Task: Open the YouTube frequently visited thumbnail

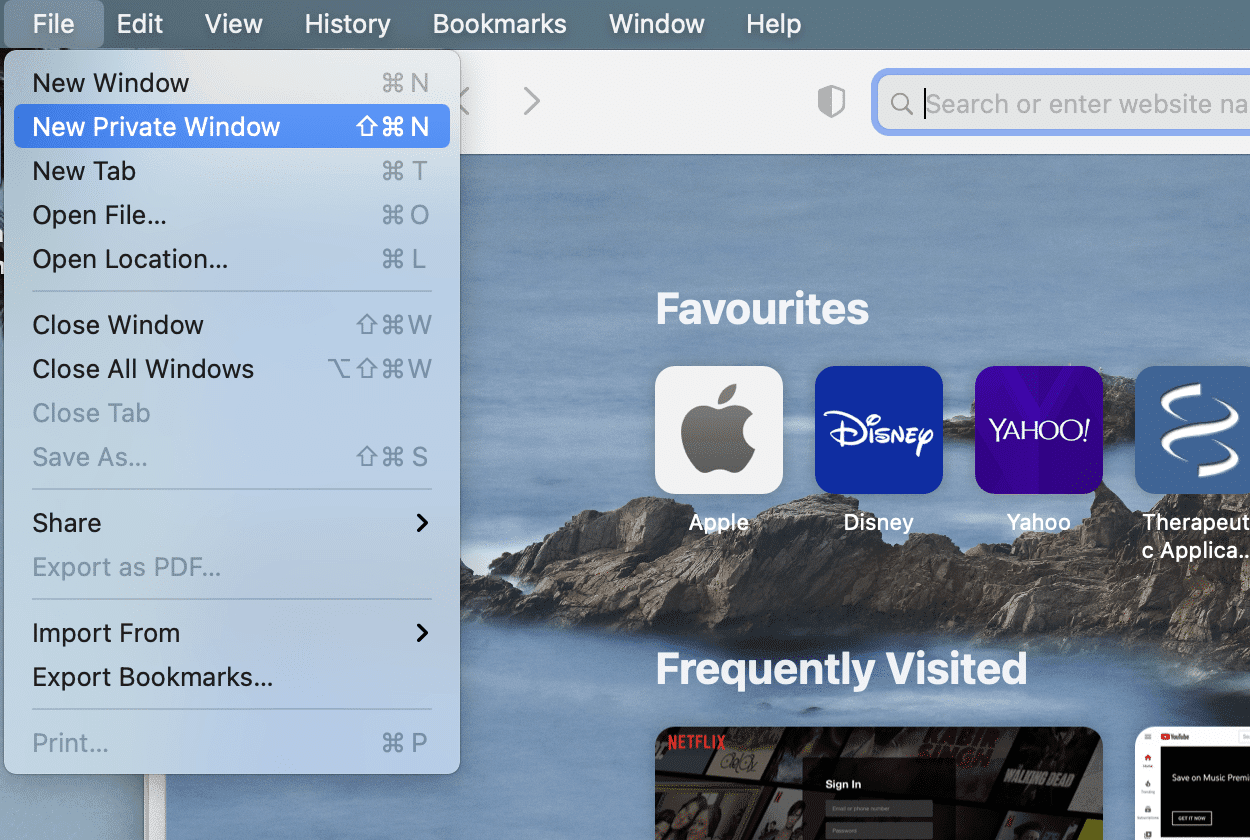Action: pyautogui.click(x=1192, y=783)
